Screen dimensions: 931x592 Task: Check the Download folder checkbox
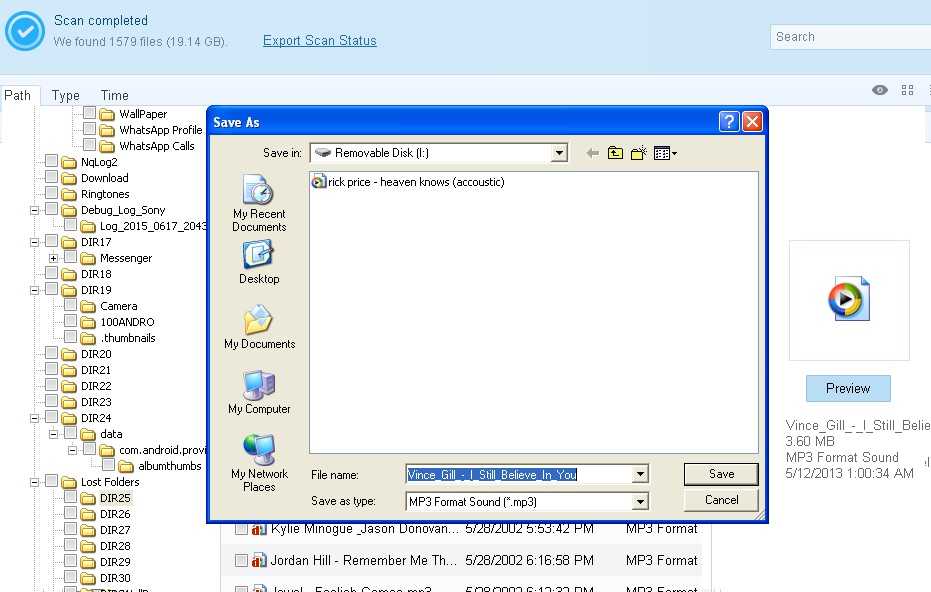coord(52,177)
